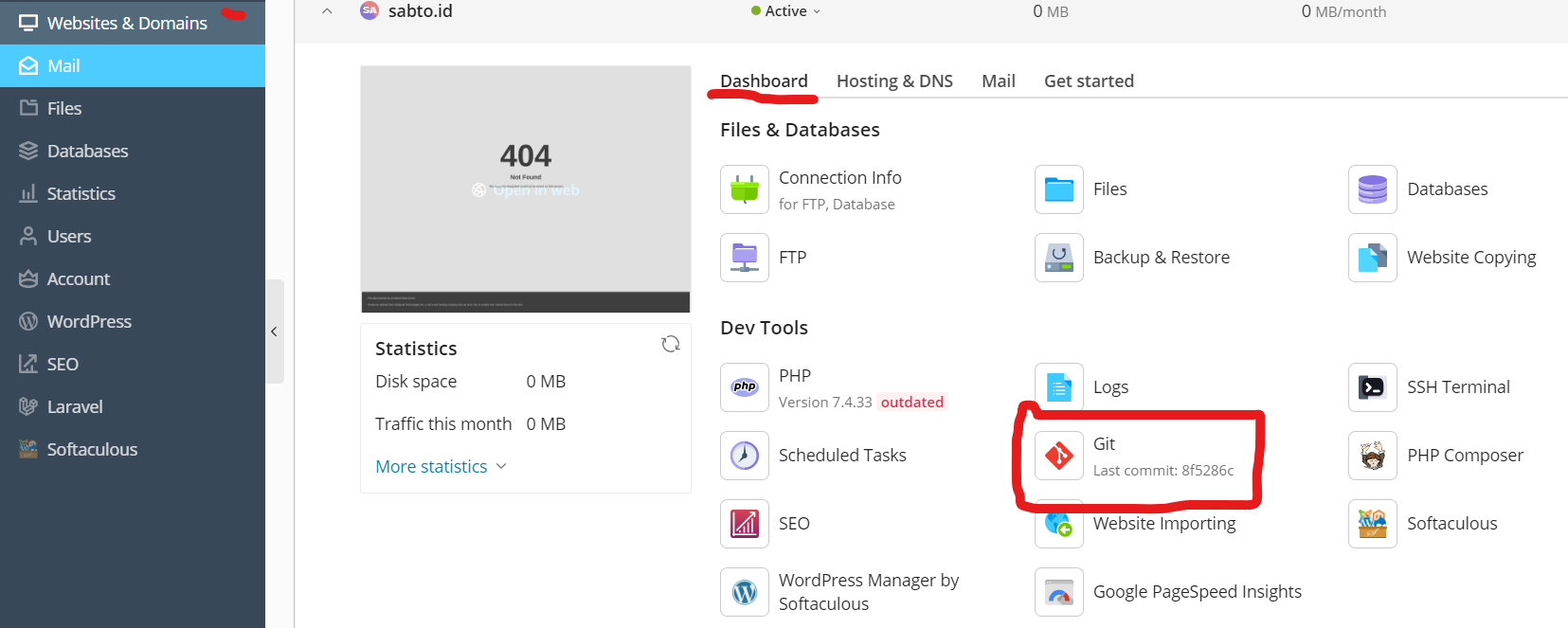Open Google PageSpeed Insights icon
The image size is (1568, 628).
tap(1059, 592)
